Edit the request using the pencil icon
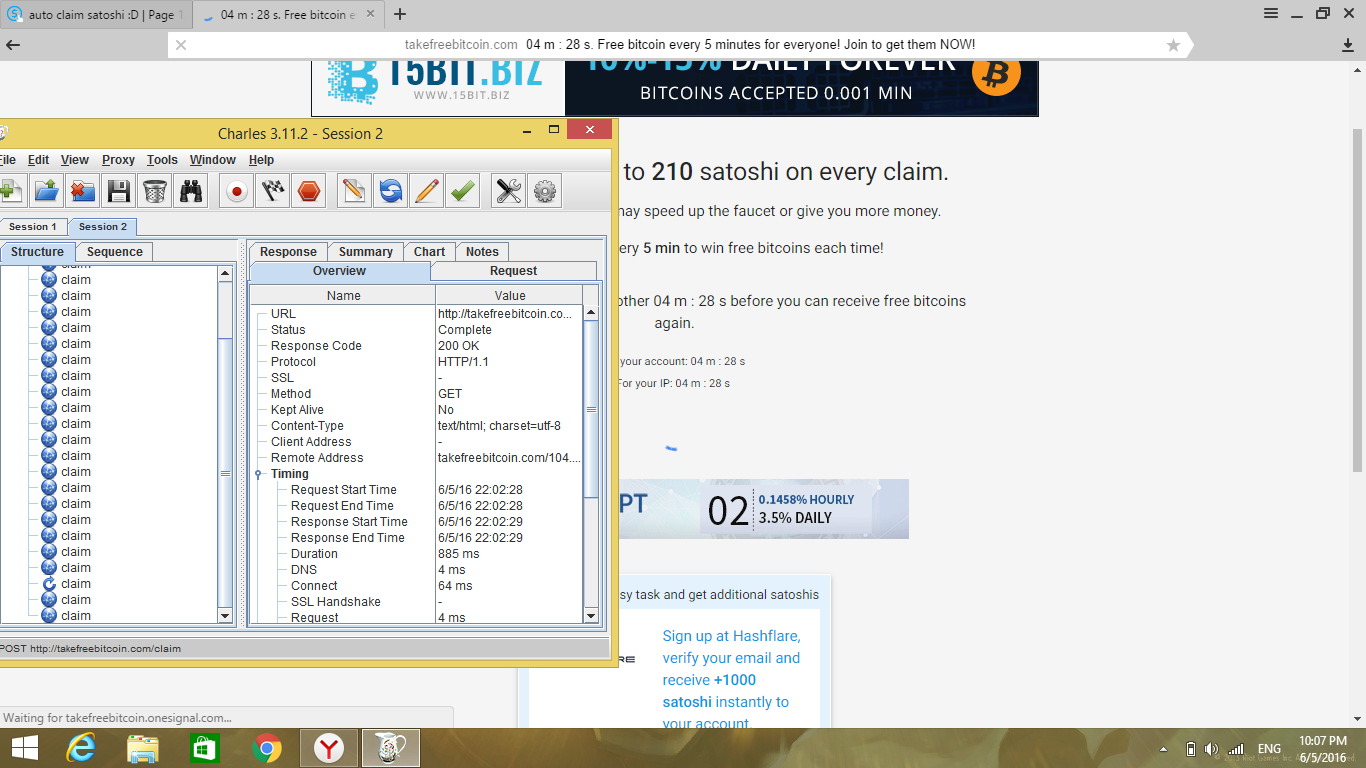The width and height of the screenshot is (1366, 768). (427, 191)
